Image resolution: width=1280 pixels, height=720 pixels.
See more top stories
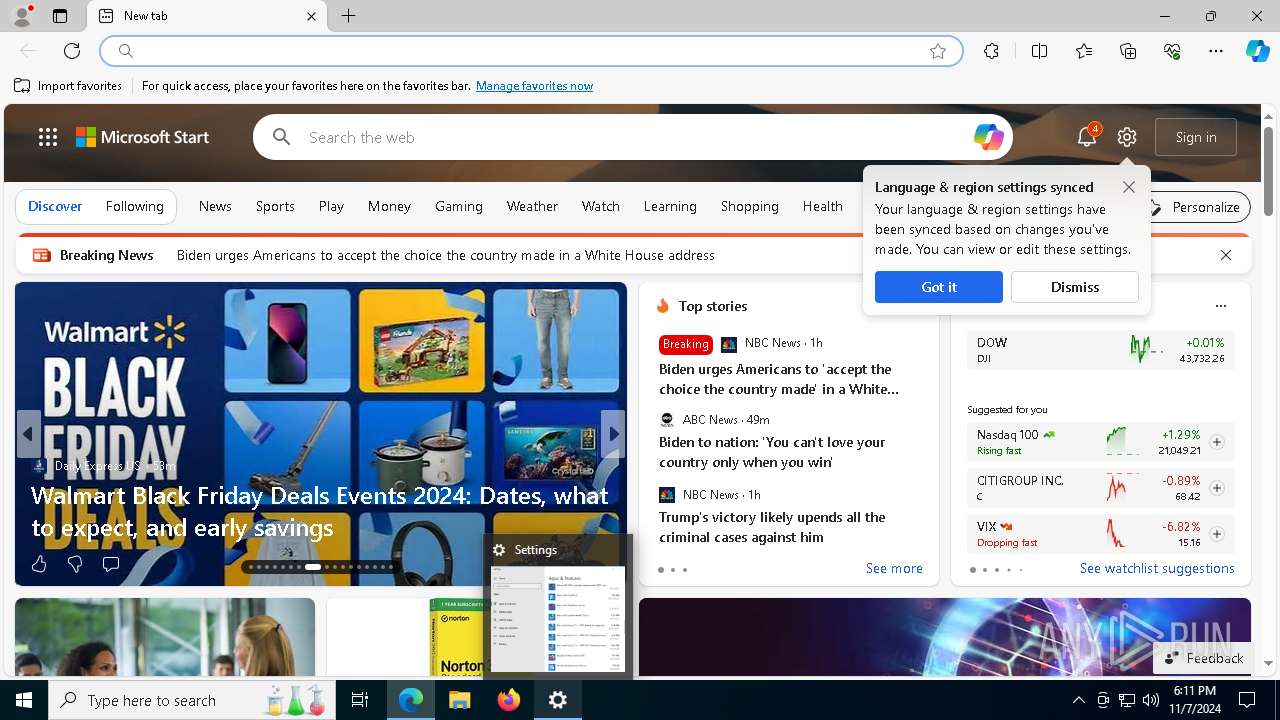tap(894, 568)
